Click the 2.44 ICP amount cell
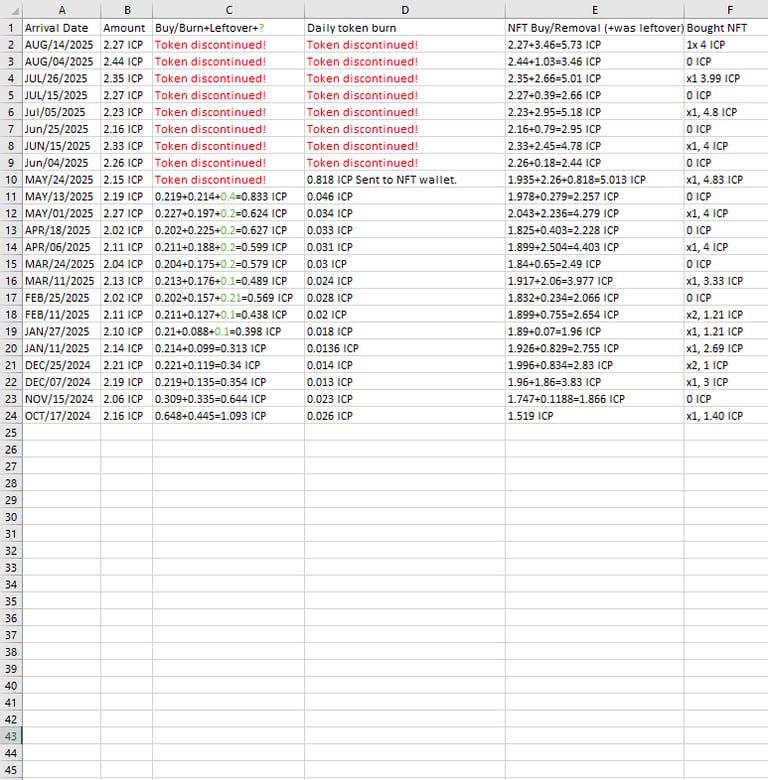The image size is (768, 780). tap(127, 62)
